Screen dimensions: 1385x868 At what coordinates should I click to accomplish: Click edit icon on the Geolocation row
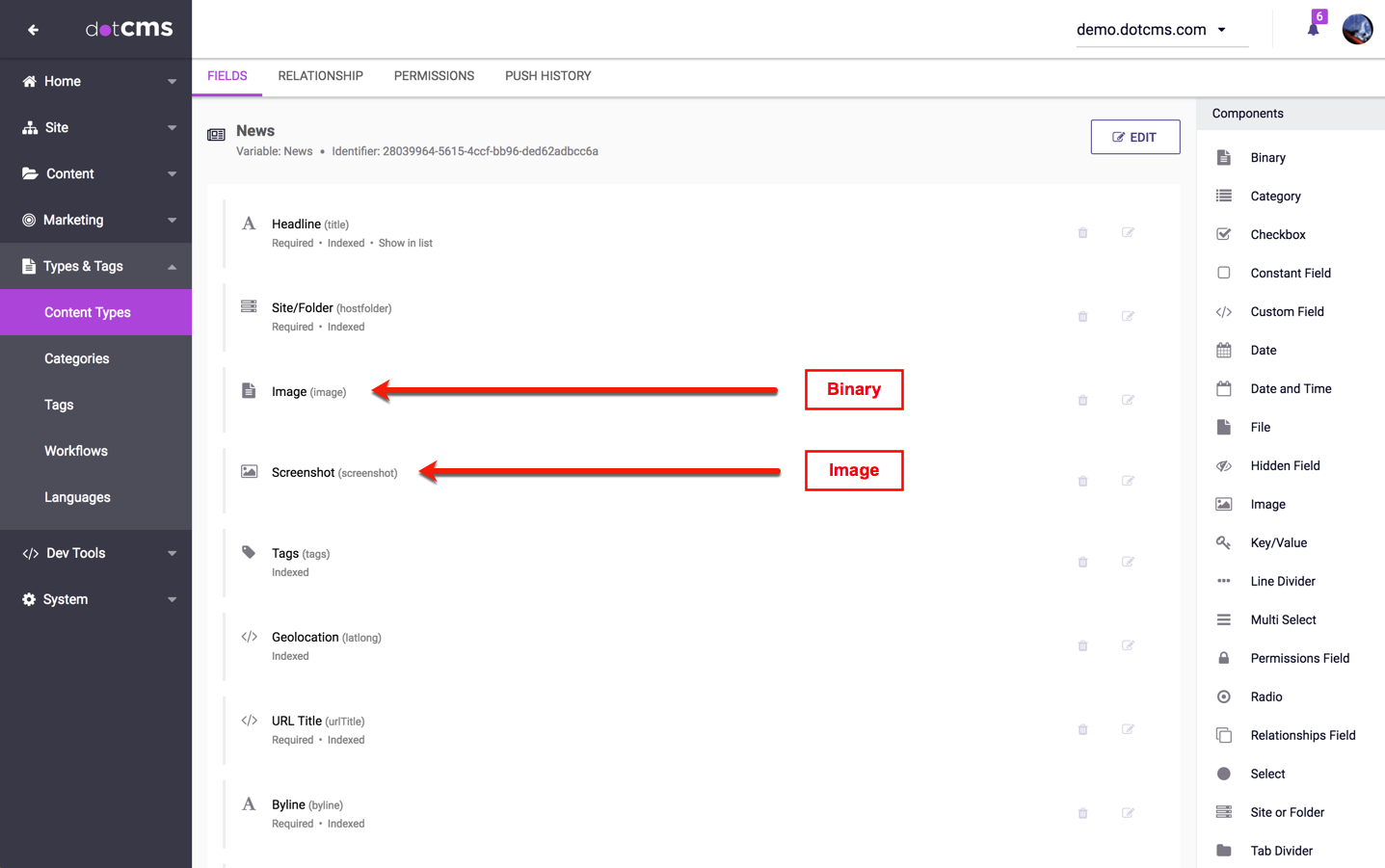coord(1128,645)
